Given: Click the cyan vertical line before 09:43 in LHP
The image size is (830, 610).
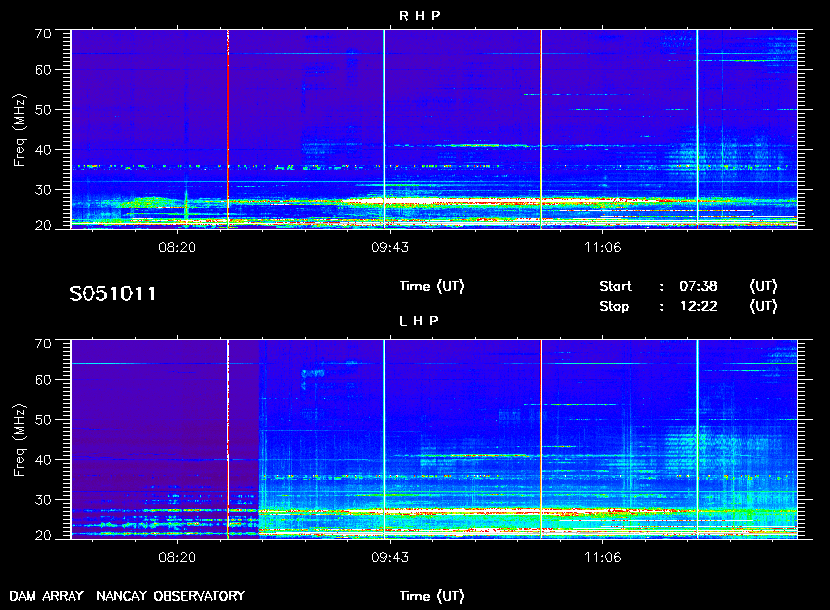Looking at the screenshot, I should [x=384, y=439].
